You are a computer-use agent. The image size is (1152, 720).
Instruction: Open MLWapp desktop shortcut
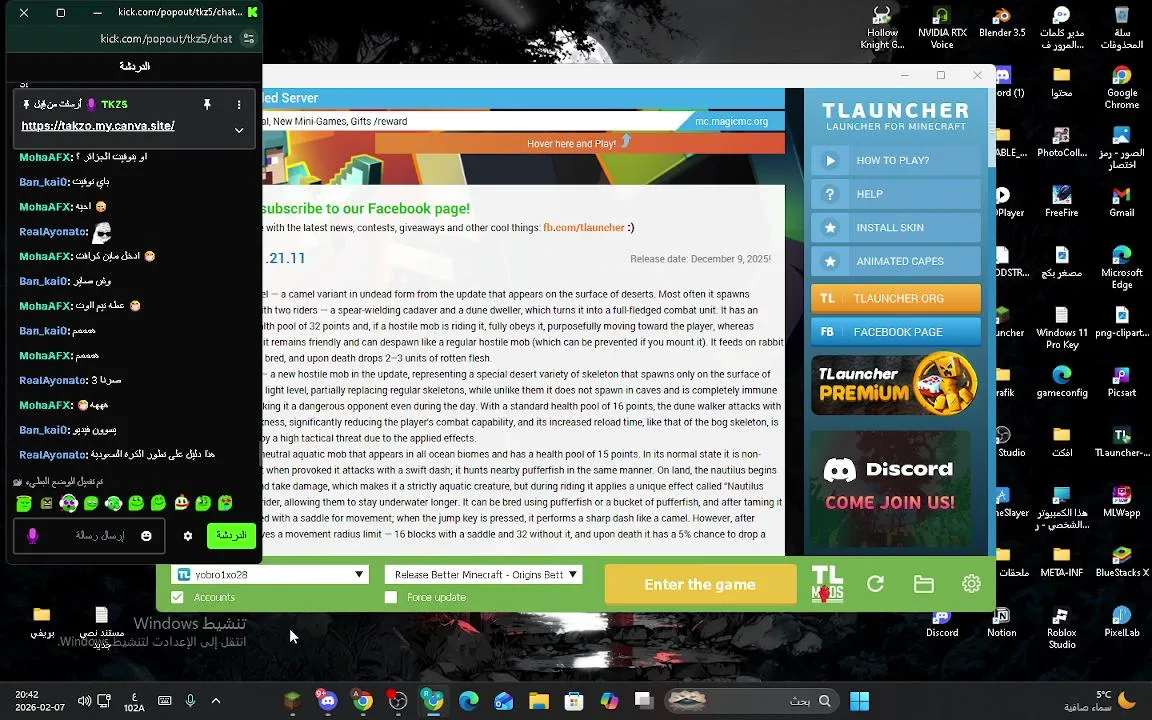tap(1122, 502)
